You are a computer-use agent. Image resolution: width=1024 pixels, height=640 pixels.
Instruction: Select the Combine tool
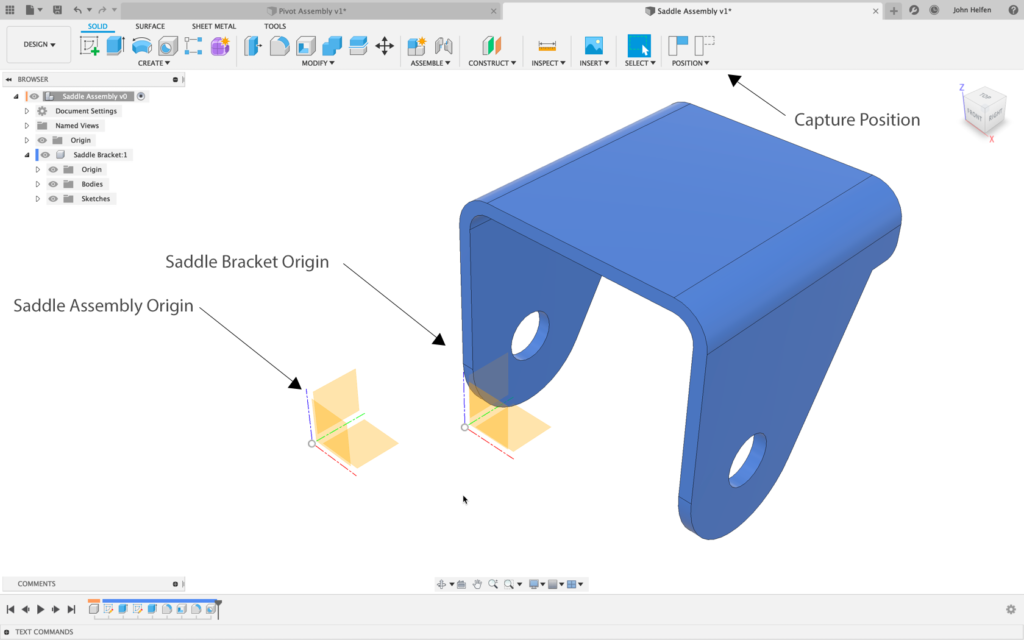coord(332,46)
